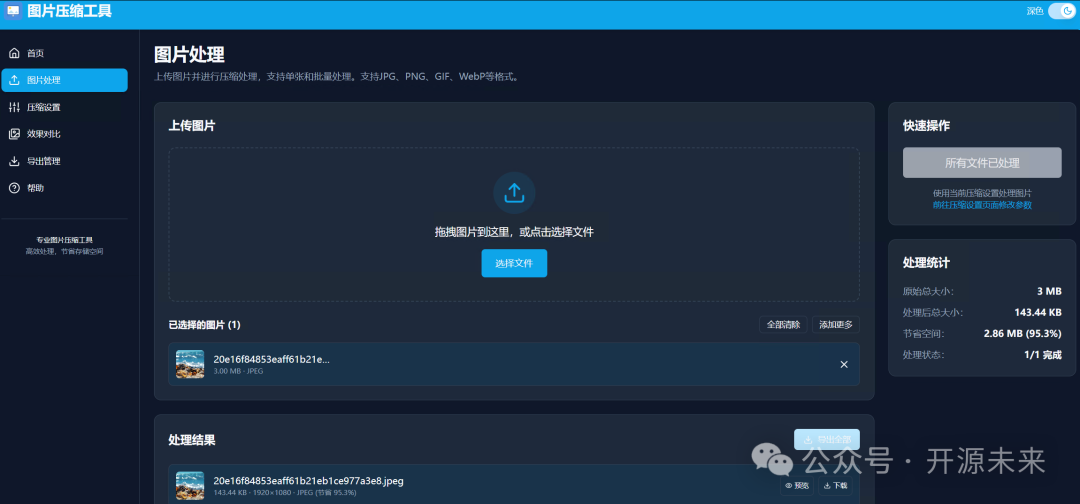Click the 143.44 KB value in 处理统计
Screen dimensions: 1080x504
[1038, 313]
